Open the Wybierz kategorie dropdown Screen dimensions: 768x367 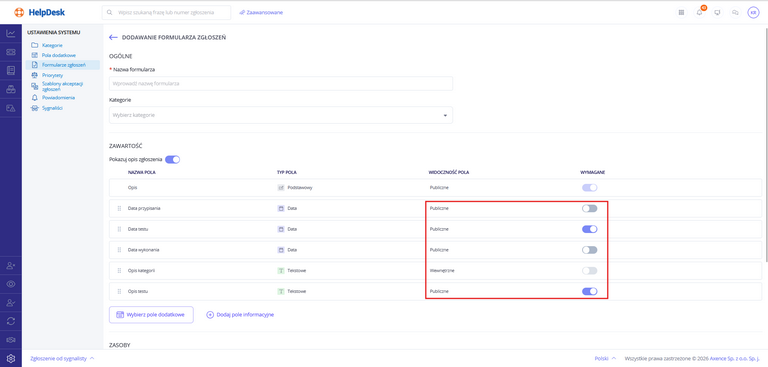pyautogui.click(x=281, y=115)
